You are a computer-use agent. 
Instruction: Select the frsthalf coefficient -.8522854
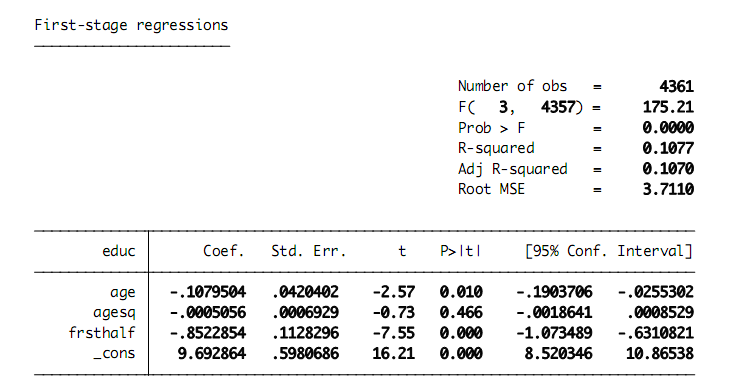point(208,333)
